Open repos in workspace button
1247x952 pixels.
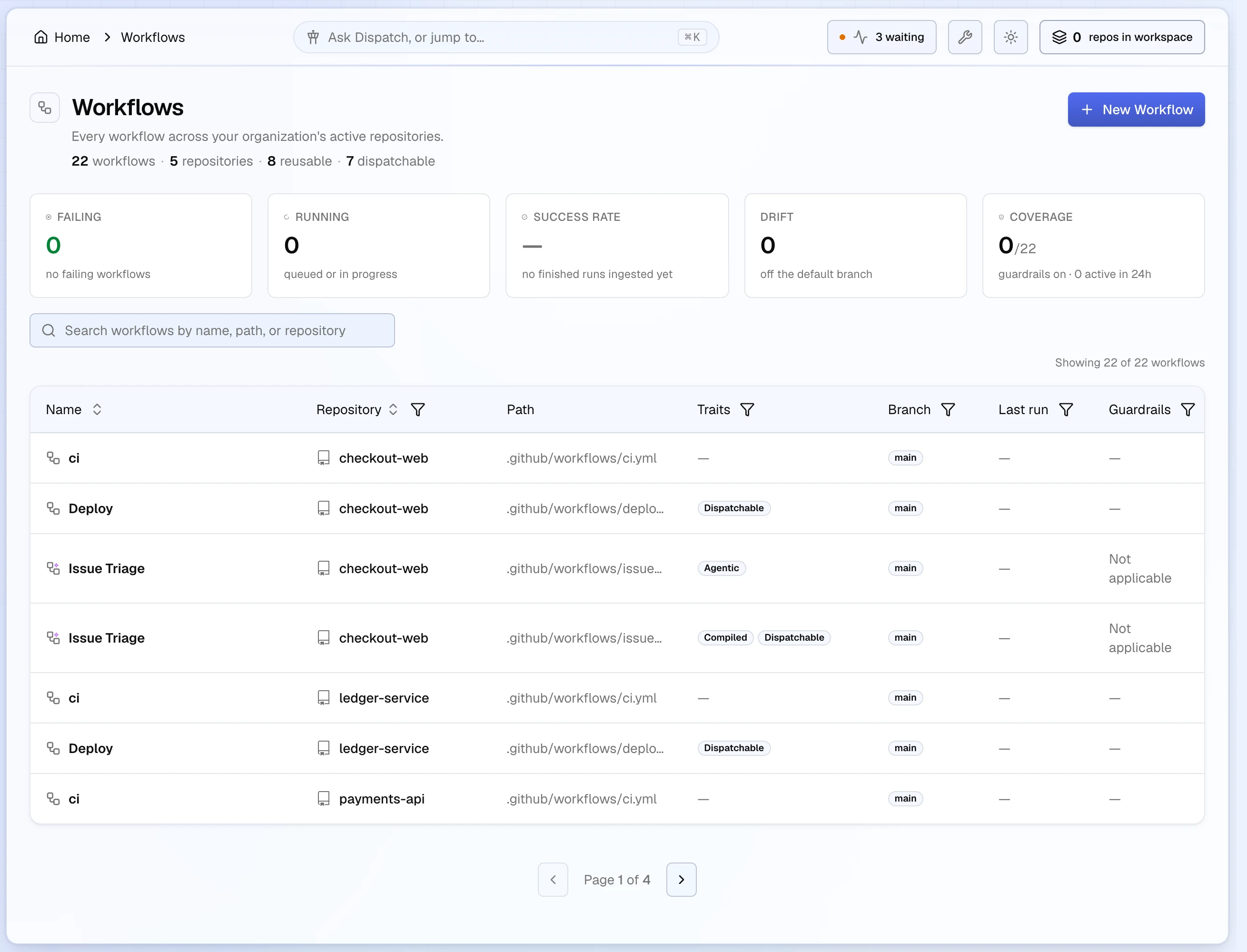pyautogui.click(x=1122, y=38)
